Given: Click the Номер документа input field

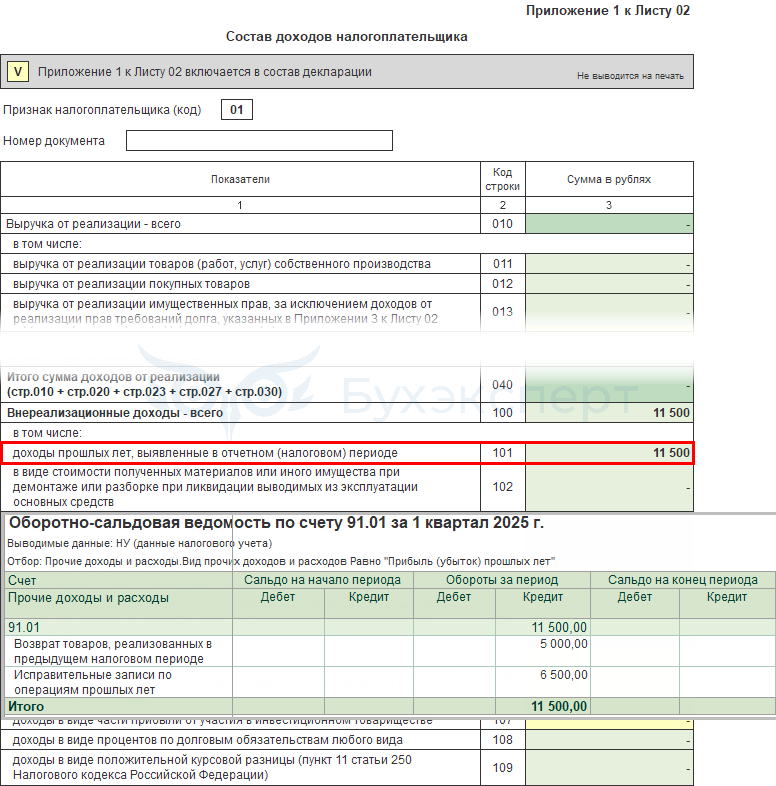Looking at the screenshot, I should [x=259, y=140].
